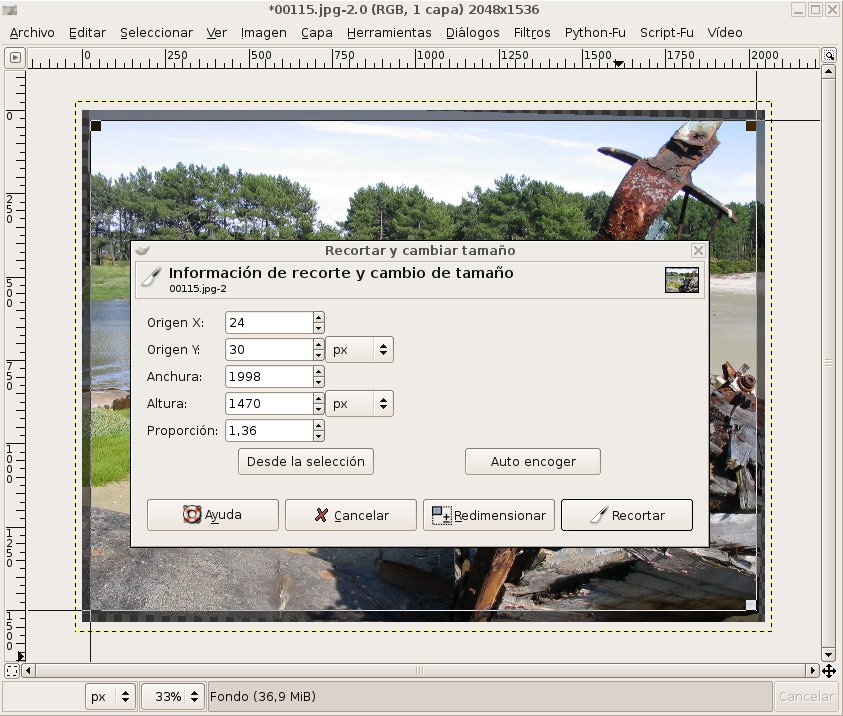Click the Proporción input field
This screenshot has width=843, height=716.
(x=269, y=431)
